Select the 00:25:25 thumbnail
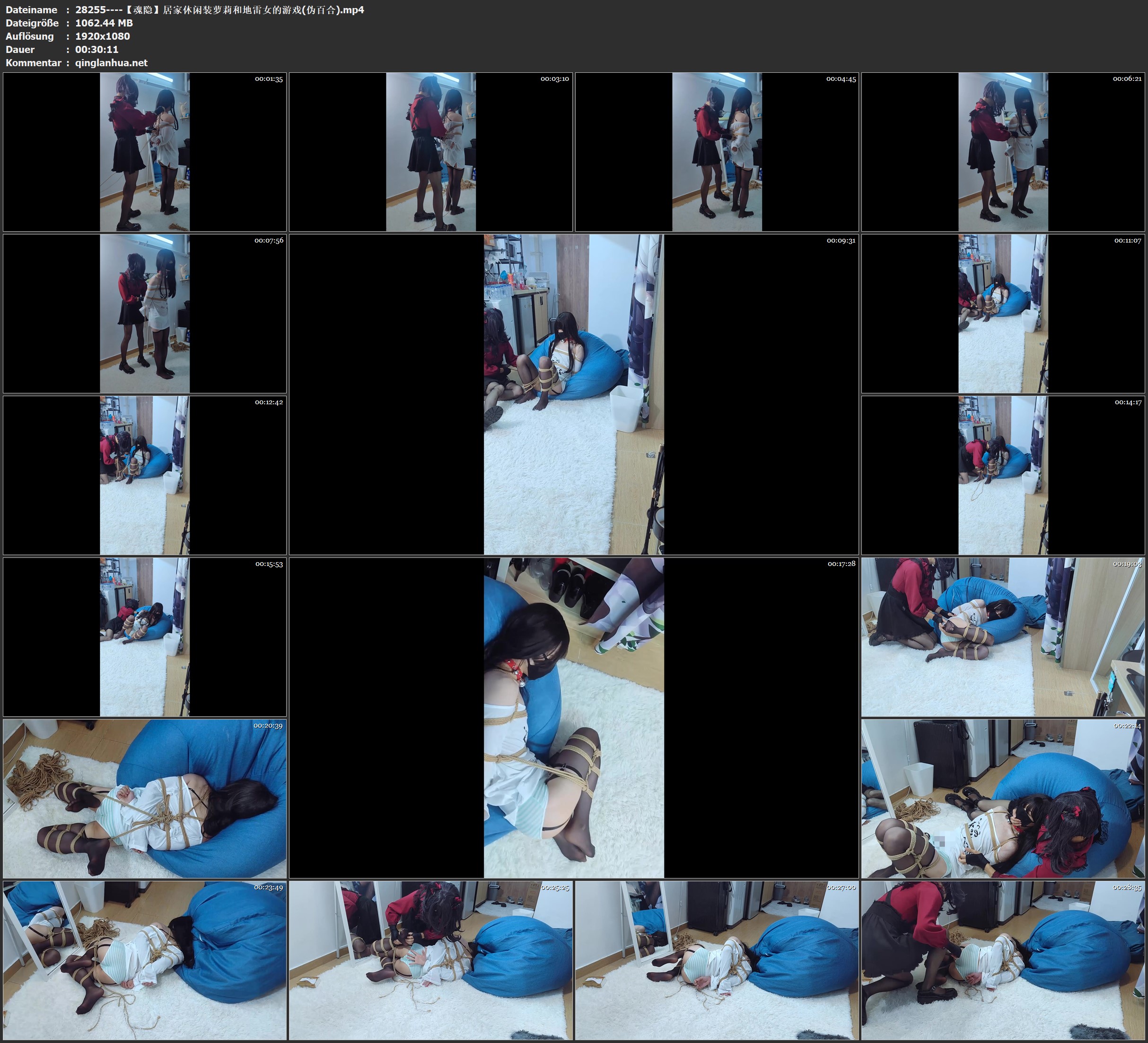Image resolution: width=1148 pixels, height=1043 pixels. [430, 960]
